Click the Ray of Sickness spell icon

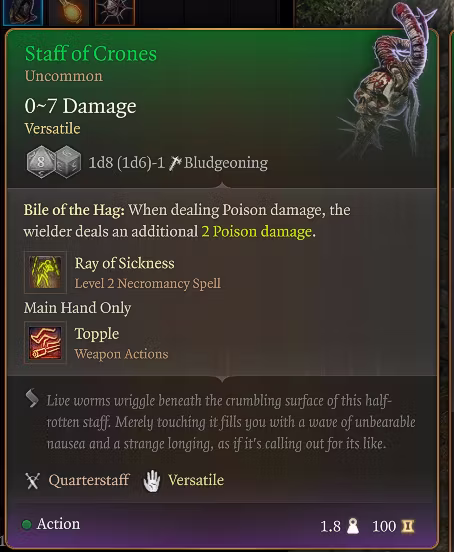tap(45, 272)
